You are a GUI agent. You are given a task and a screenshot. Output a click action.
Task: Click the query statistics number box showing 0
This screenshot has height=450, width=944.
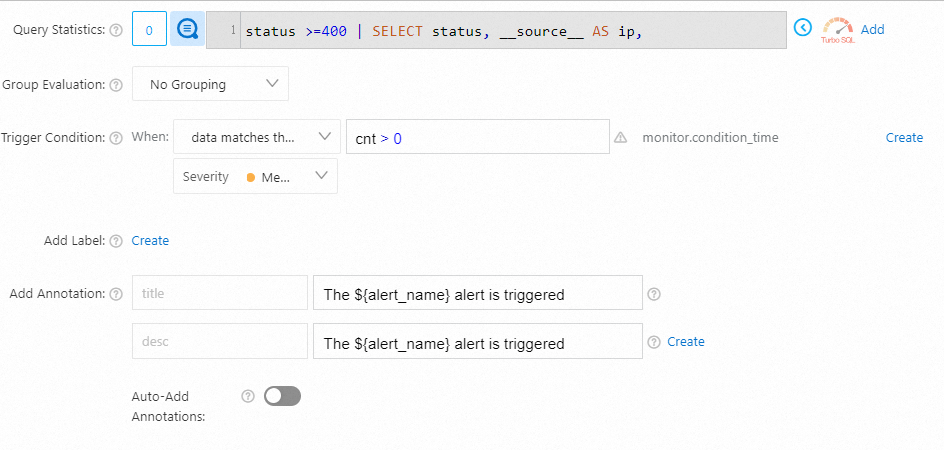pos(149,29)
